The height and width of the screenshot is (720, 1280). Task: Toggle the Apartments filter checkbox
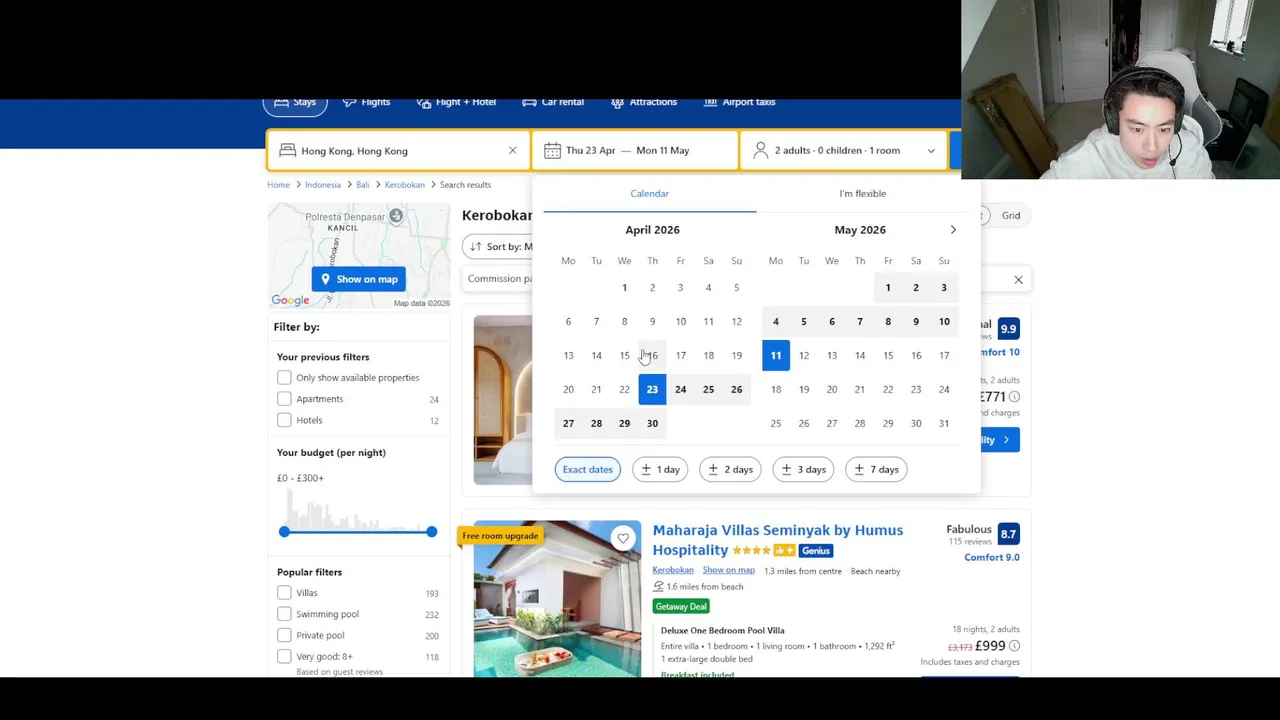284,399
